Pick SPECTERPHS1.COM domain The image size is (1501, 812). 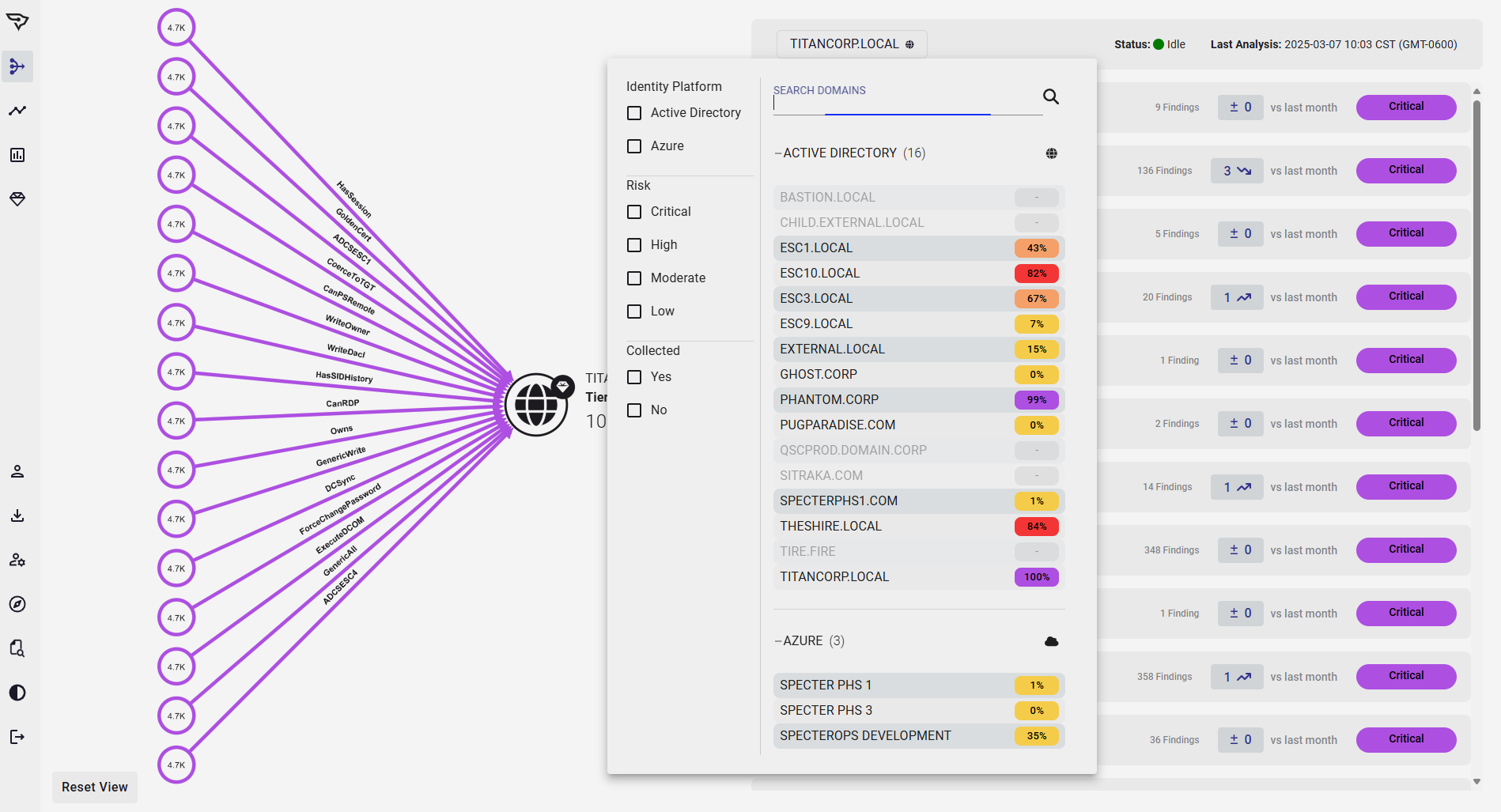tap(919, 501)
